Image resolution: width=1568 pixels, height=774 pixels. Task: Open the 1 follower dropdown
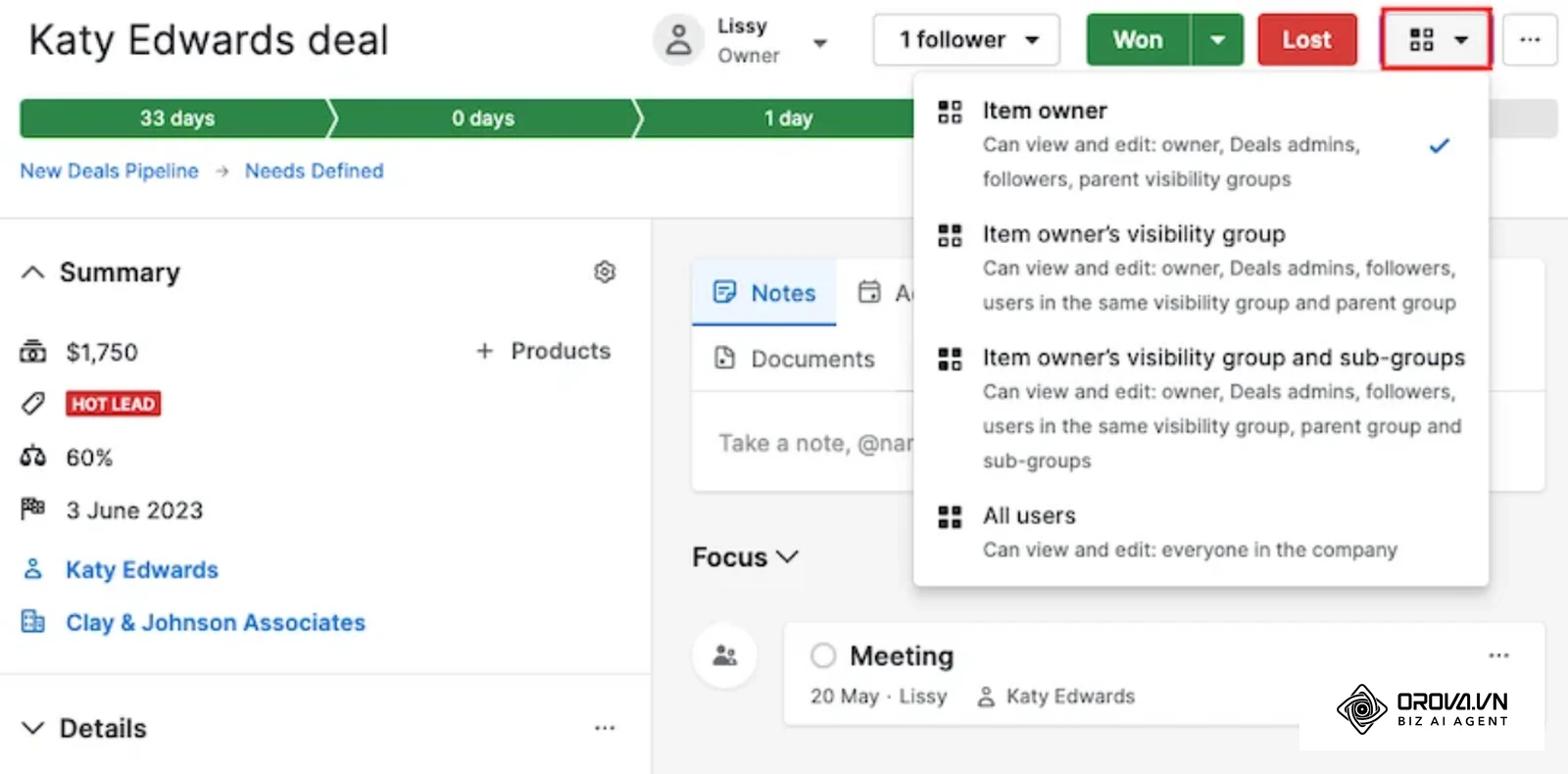(966, 40)
